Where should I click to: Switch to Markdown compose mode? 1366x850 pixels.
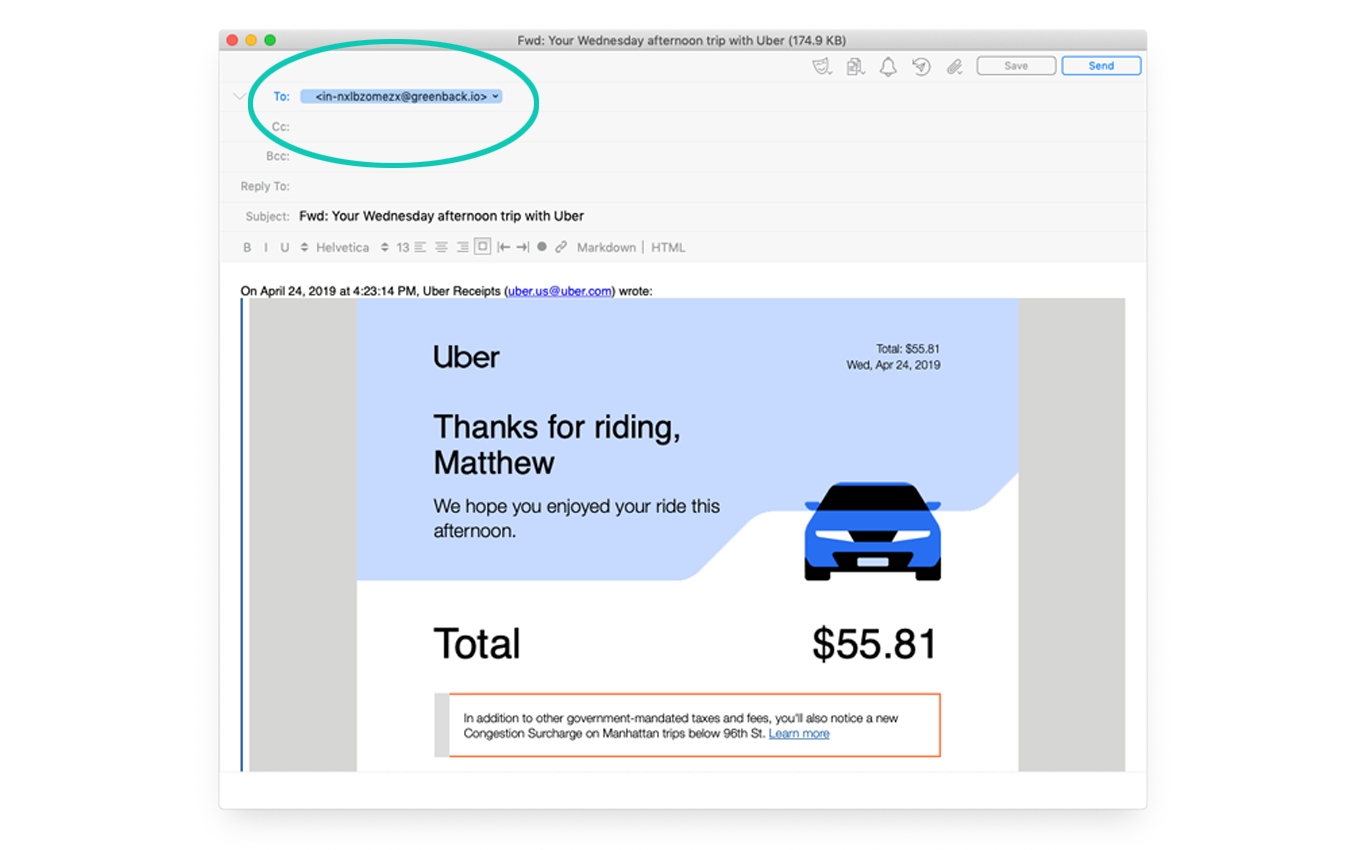click(x=606, y=247)
